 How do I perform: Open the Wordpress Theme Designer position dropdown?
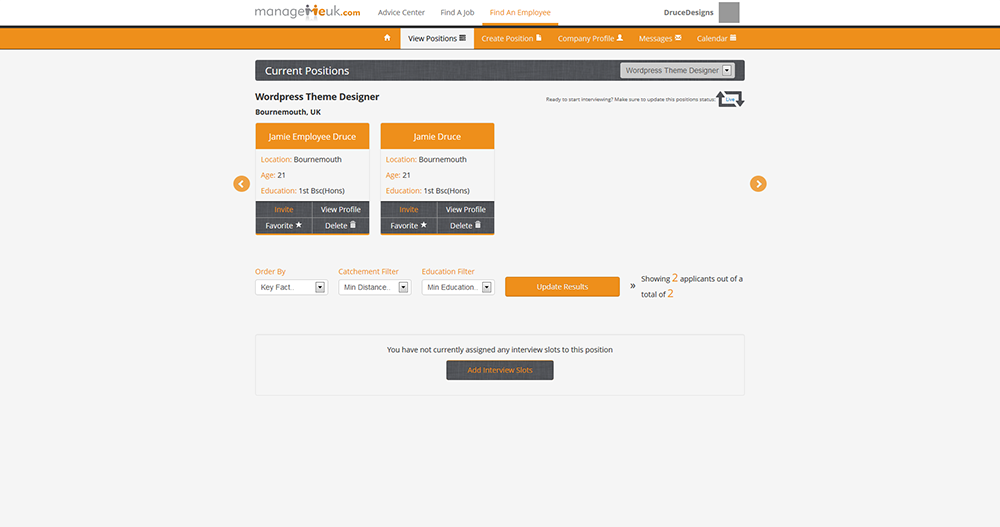677,71
